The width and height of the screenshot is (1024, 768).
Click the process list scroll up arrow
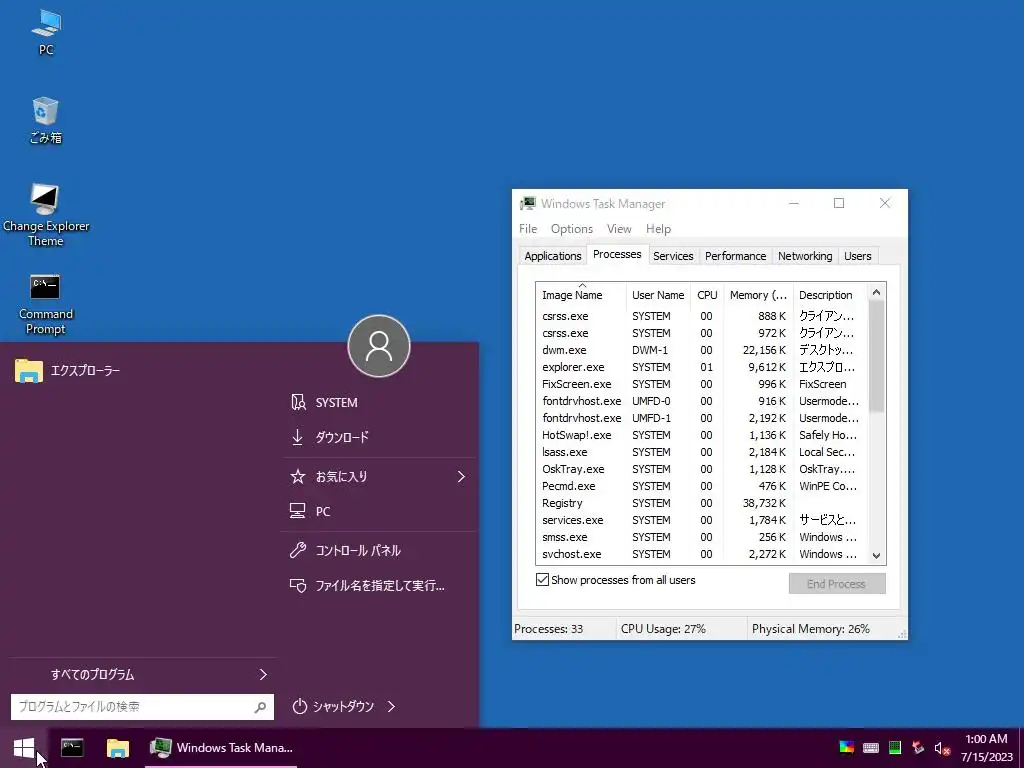click(876, 293)
